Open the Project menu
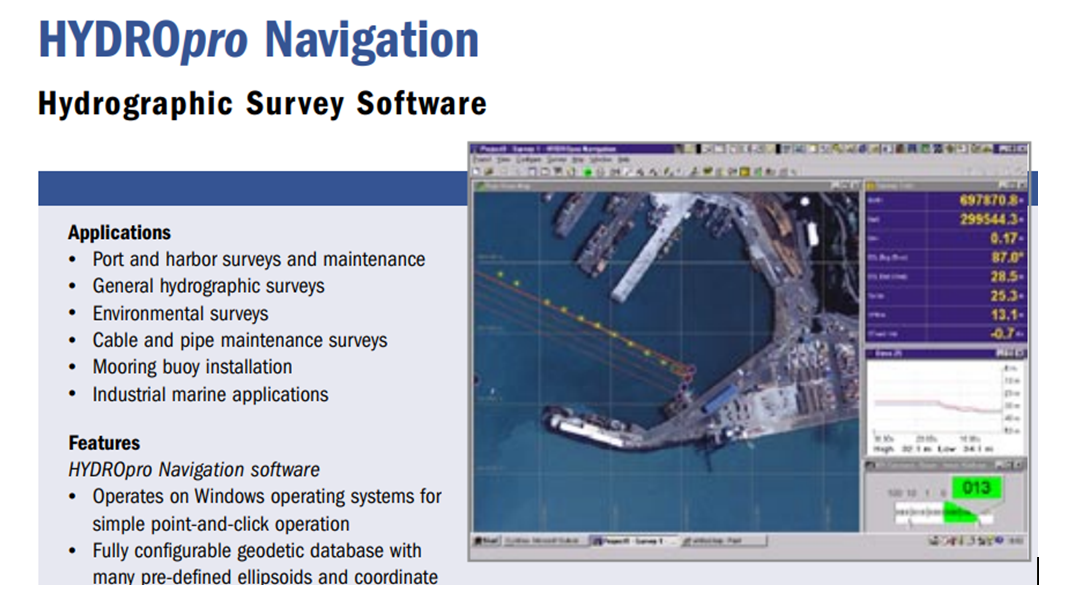The image size is (1086, 612). coord(481,160)
